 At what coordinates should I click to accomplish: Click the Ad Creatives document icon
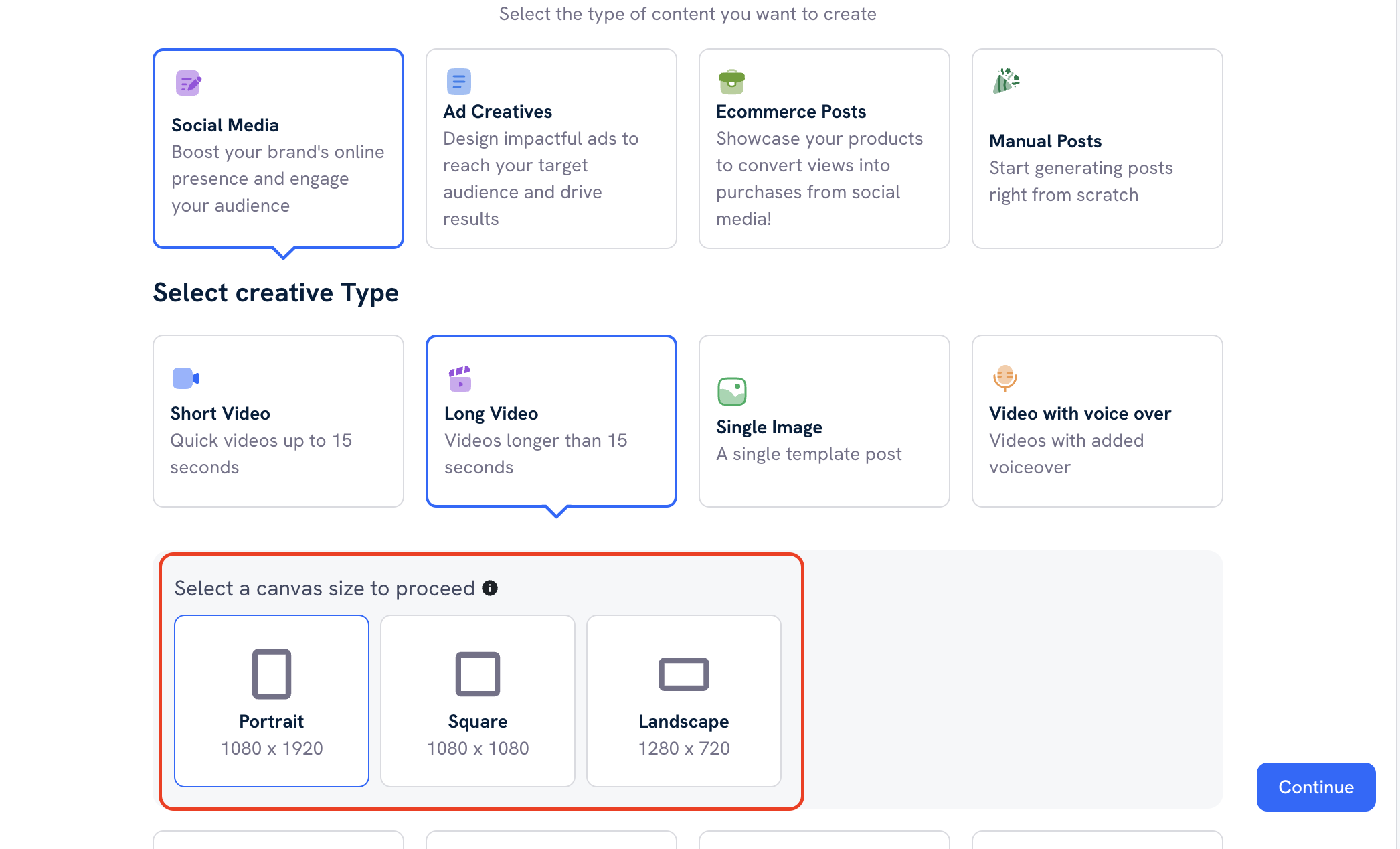[459, 82]
